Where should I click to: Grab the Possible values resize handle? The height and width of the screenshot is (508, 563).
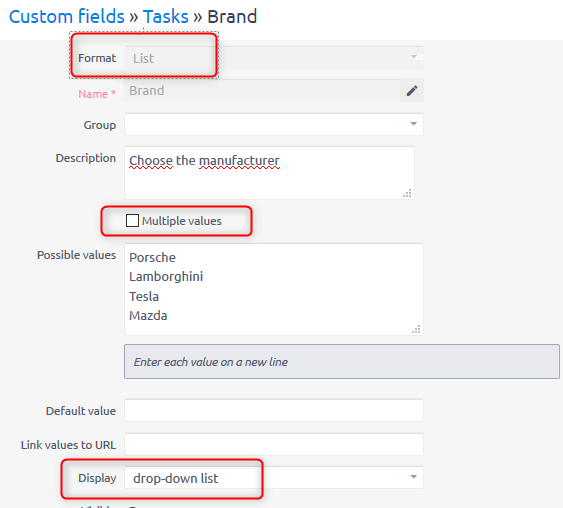click(416, 329)
